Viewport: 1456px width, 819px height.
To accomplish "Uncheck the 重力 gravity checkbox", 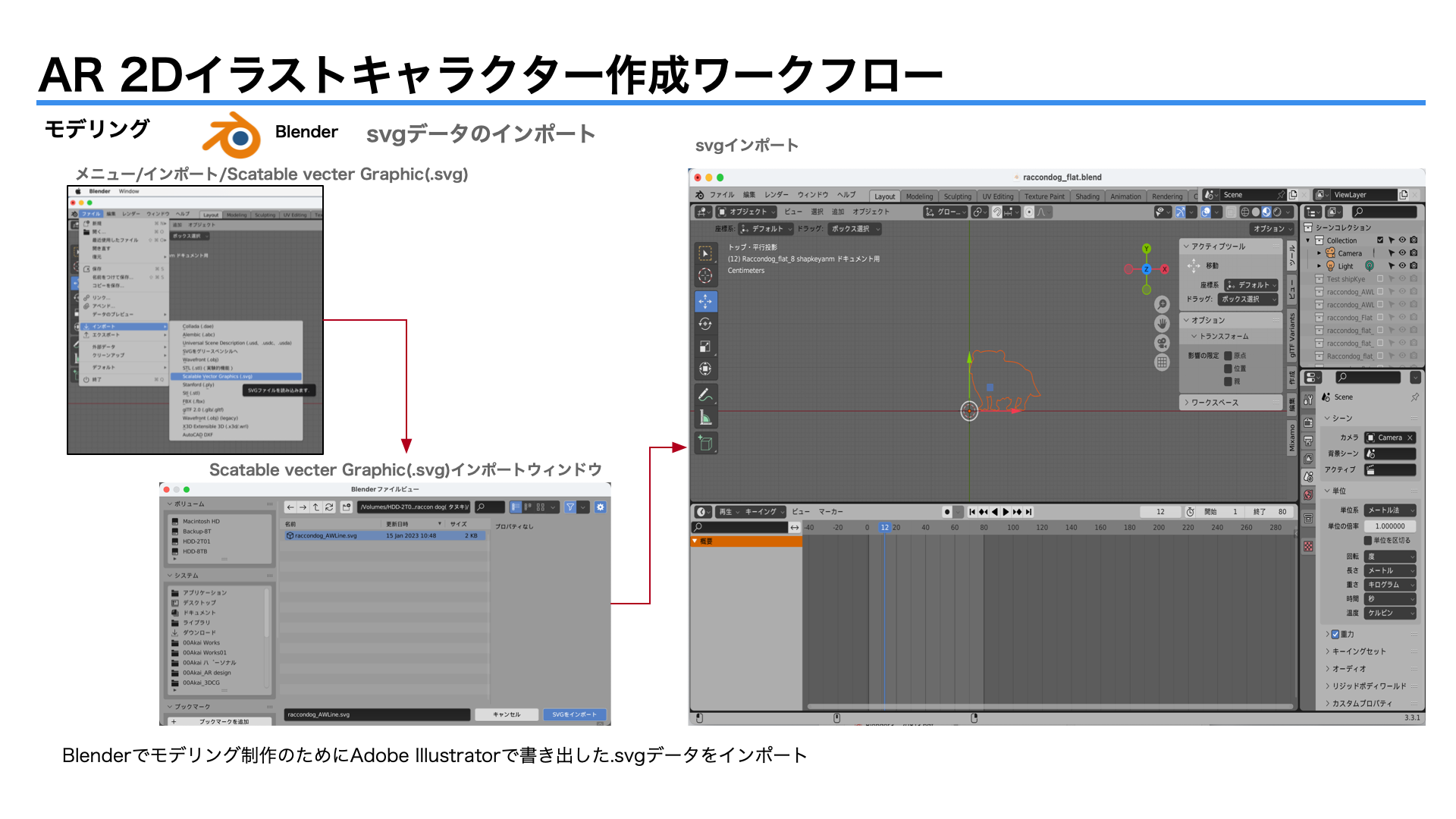I will point(1335,634).
